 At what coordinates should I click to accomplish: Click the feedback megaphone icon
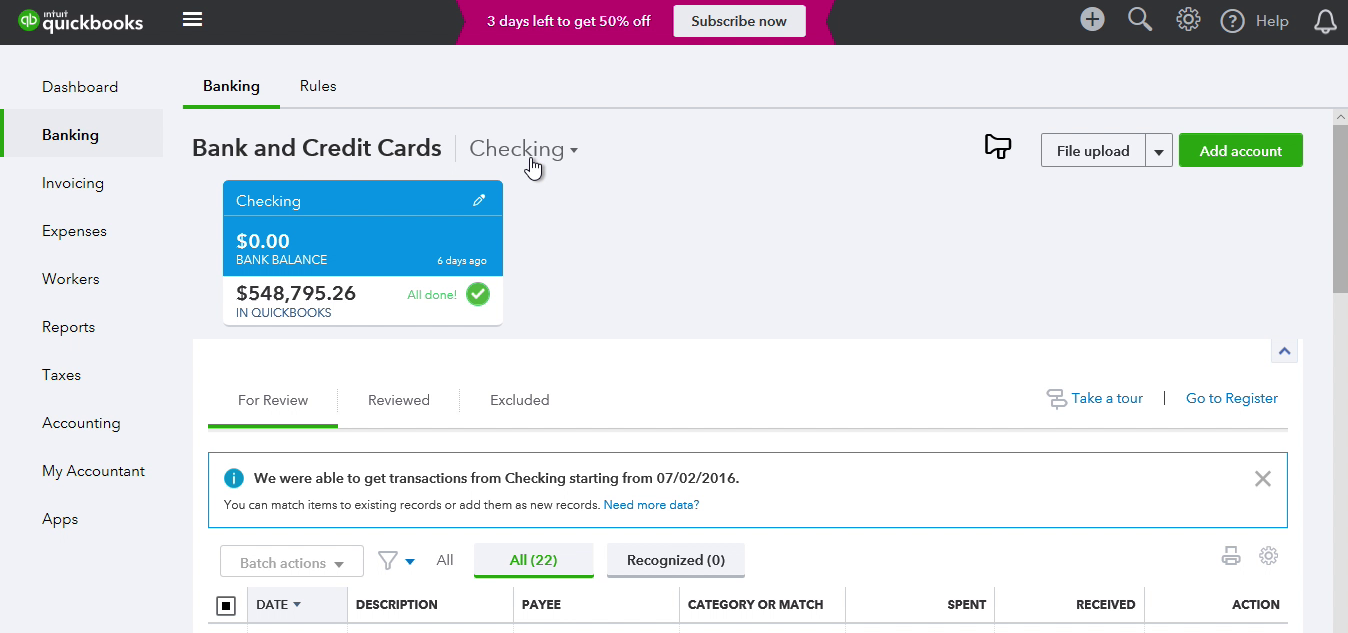pyautogui.click(x=998, y=147)
